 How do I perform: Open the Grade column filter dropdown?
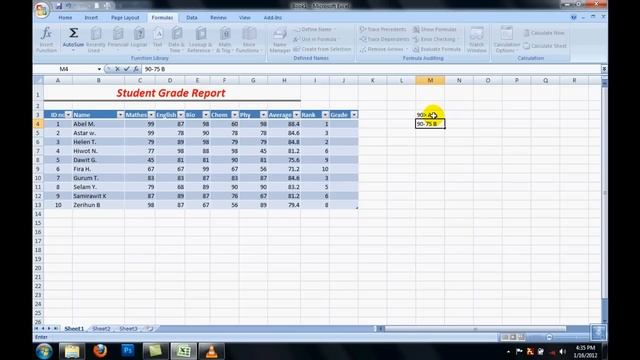coord(354,115)
